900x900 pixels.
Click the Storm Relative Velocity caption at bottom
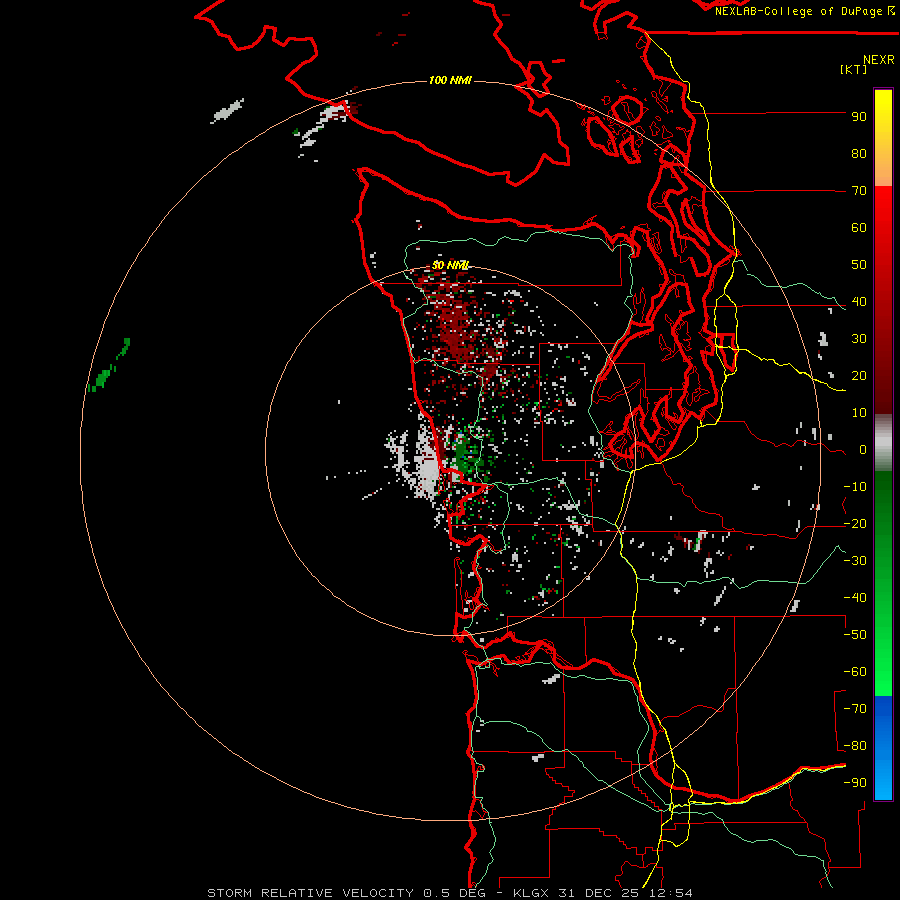pyautogui.click(x=449, y=893)
